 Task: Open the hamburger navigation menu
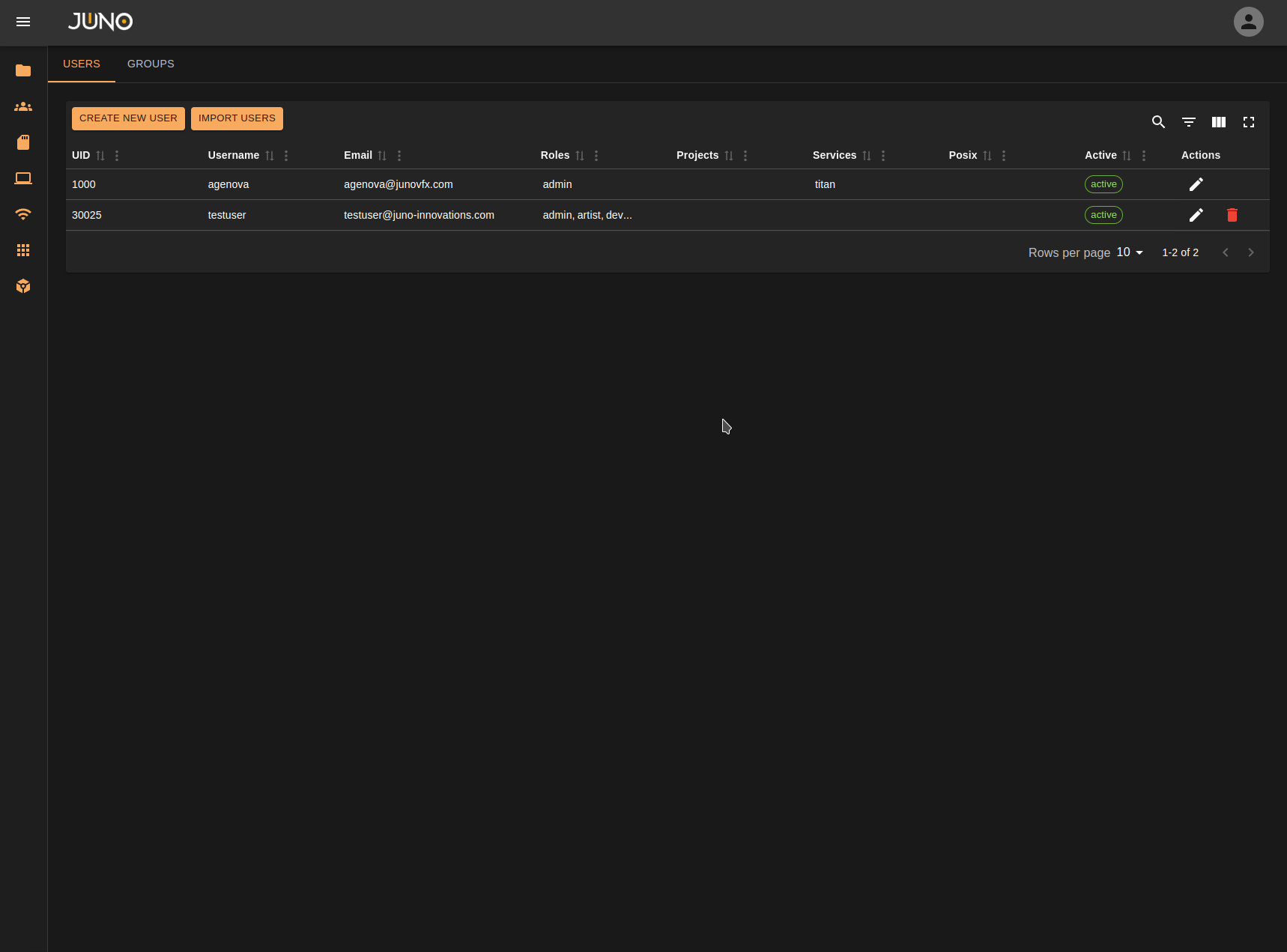[x=23, y=22]
